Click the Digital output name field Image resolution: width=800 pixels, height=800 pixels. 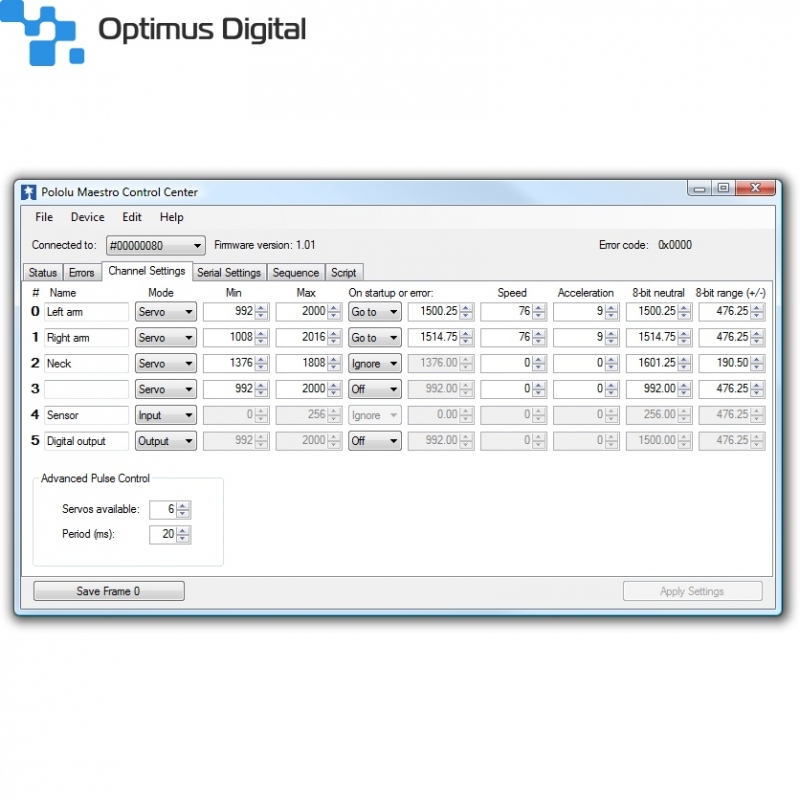coord(86,441)
